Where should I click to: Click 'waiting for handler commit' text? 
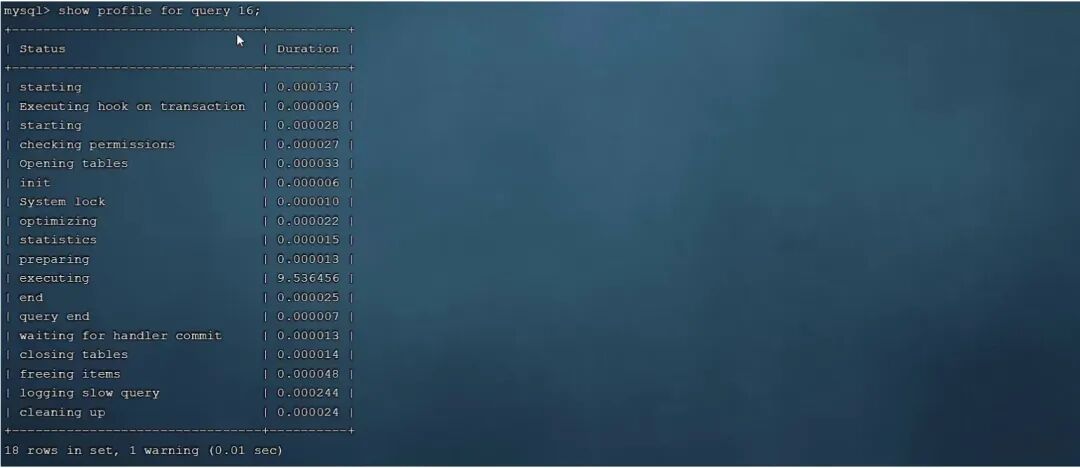[x=121, y=336]
